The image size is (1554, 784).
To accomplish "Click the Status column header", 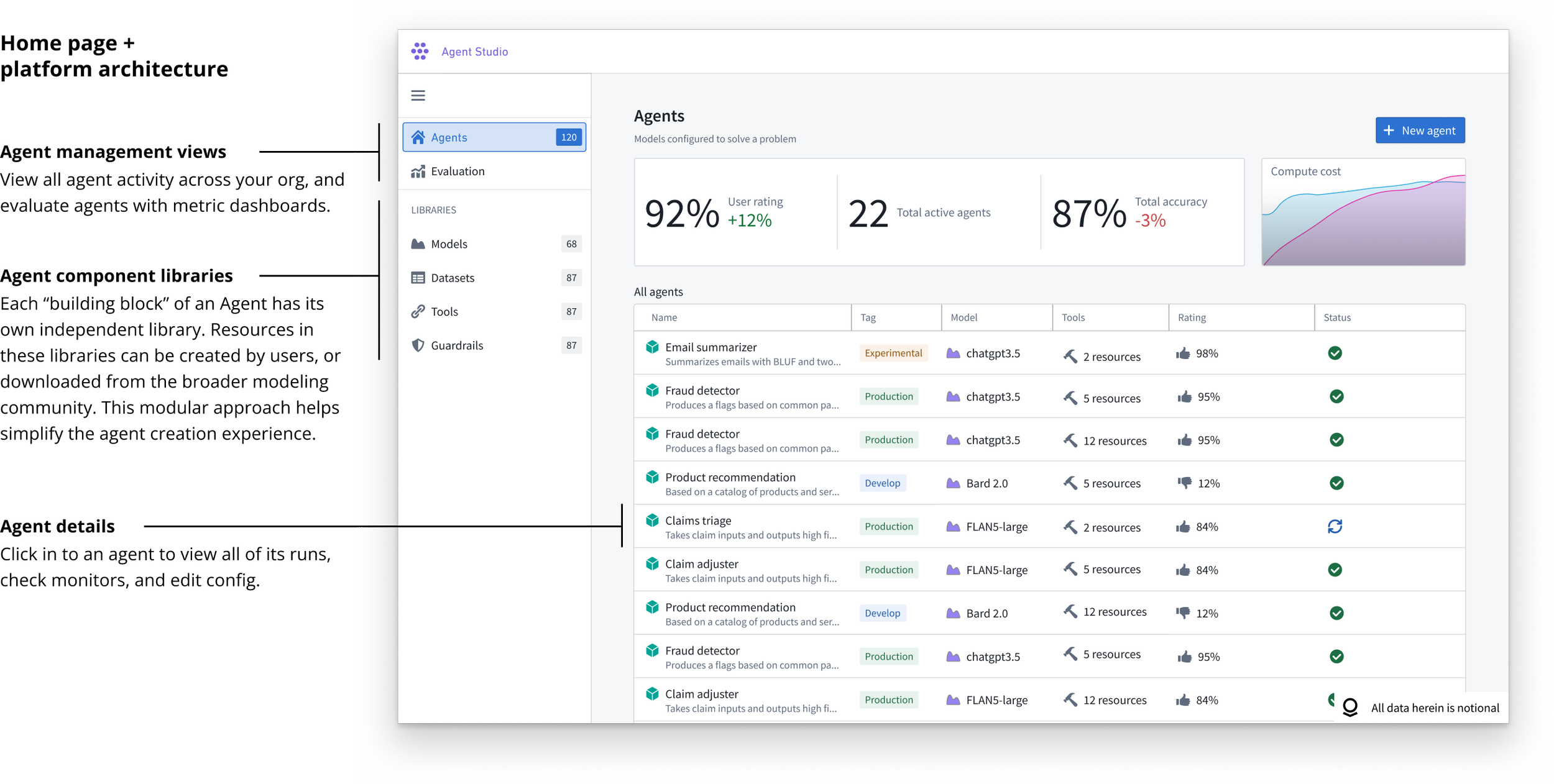I will pos(1336,317).
